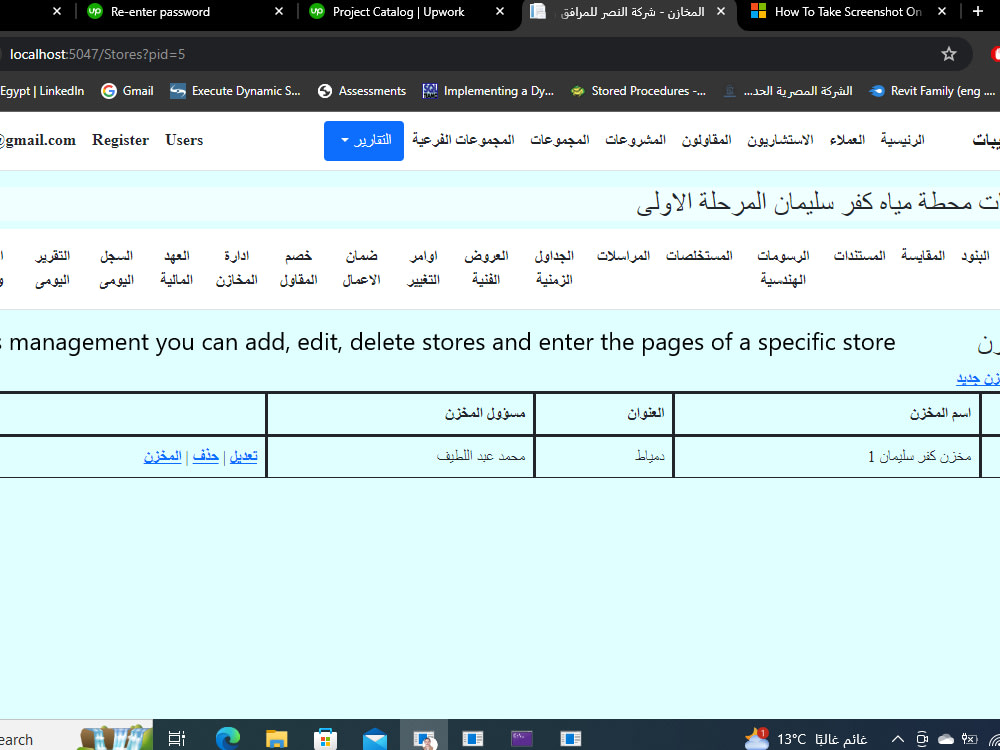Open Task View on the taskbar
Image resolution: width=1000 pixels, height=750 pixels.
click(177, 738)
